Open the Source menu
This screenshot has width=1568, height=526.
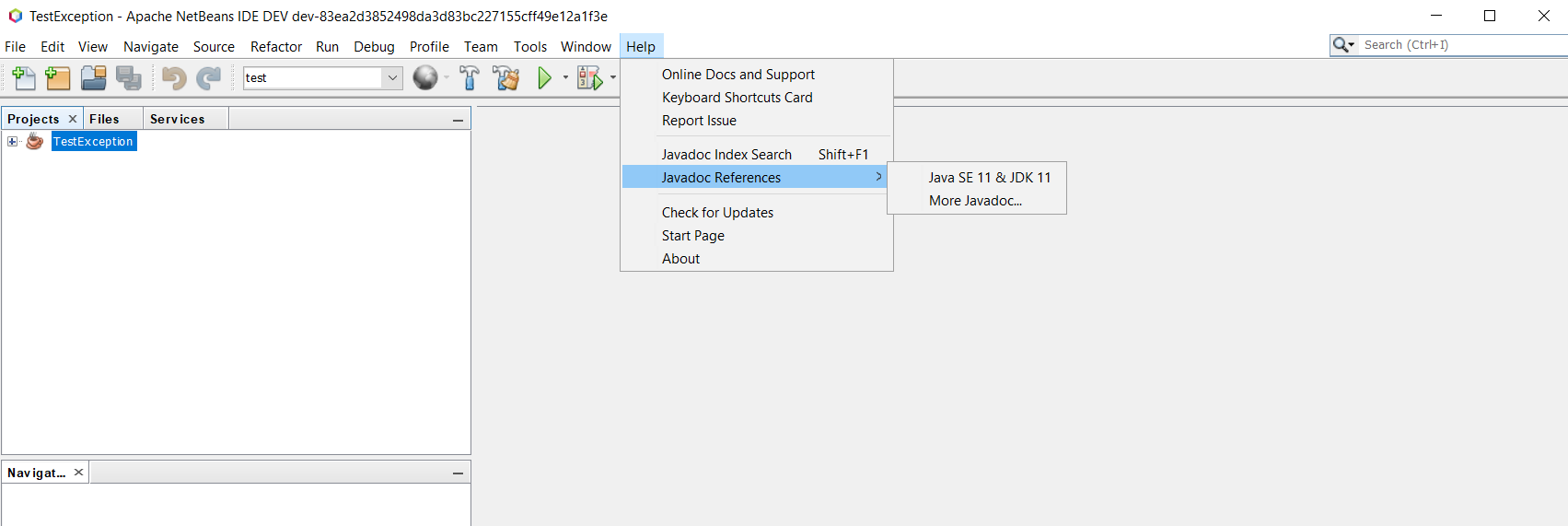coord(214,46)
